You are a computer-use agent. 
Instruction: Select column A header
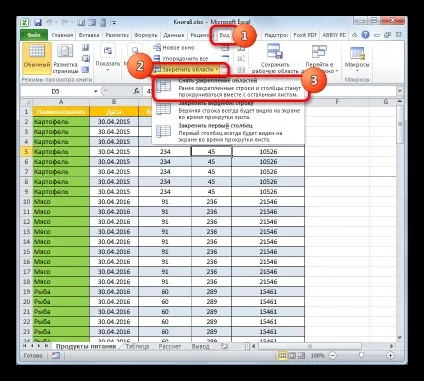point(61,102)
